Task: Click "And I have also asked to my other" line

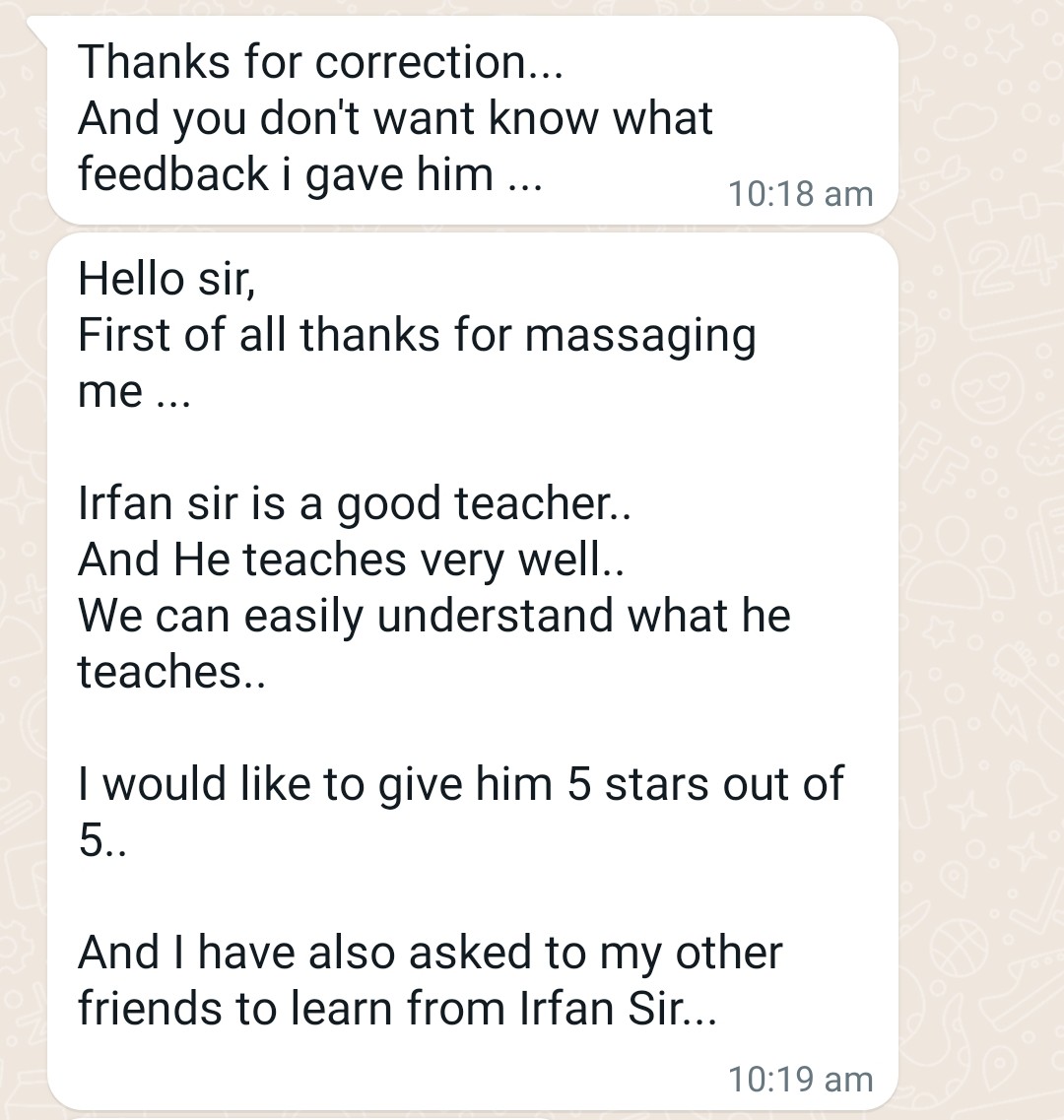Action: click(x=430, y=953)
